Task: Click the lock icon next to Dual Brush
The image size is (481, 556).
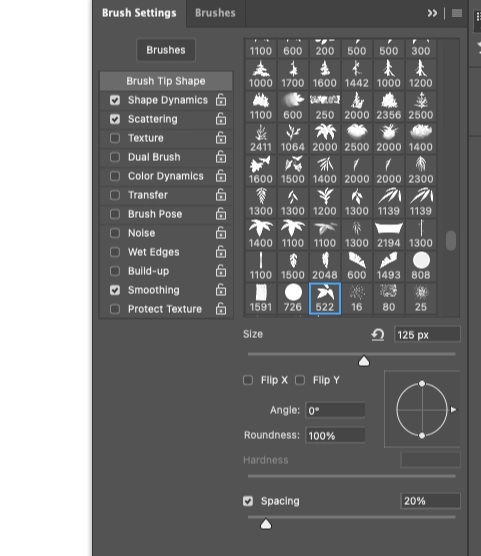Action: [221, 157]
